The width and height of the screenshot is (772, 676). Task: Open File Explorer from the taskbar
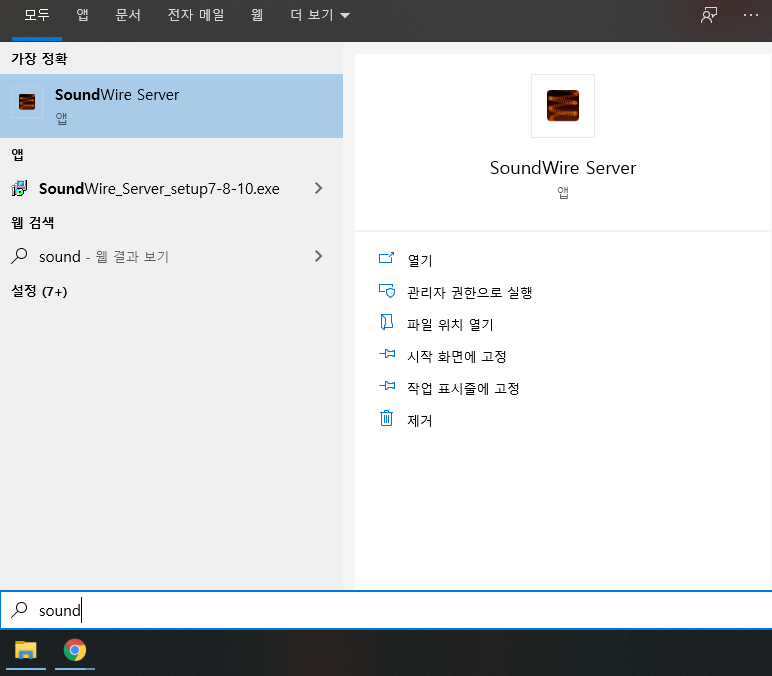(x=26, y=650)
